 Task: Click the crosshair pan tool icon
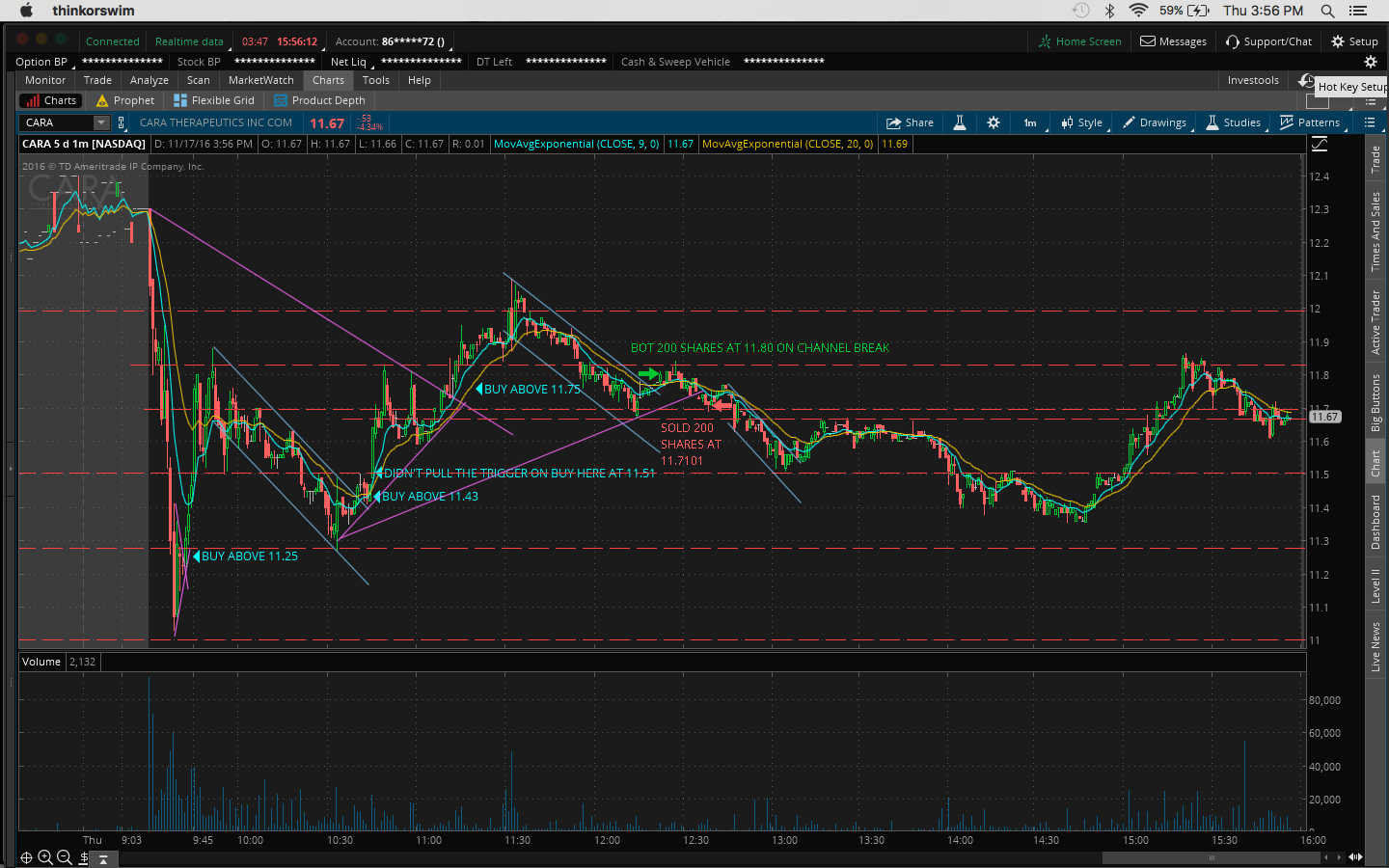pyautogui.click(x=27, y=857)
